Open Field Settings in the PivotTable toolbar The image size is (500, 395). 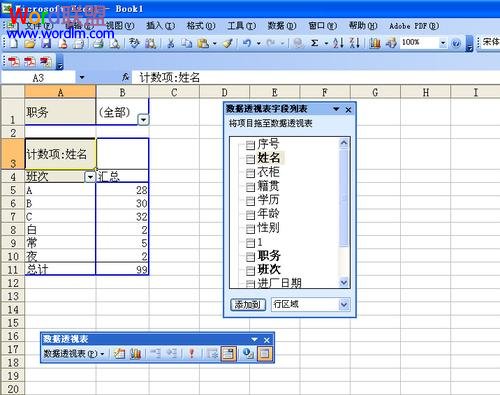coord(248,354)
